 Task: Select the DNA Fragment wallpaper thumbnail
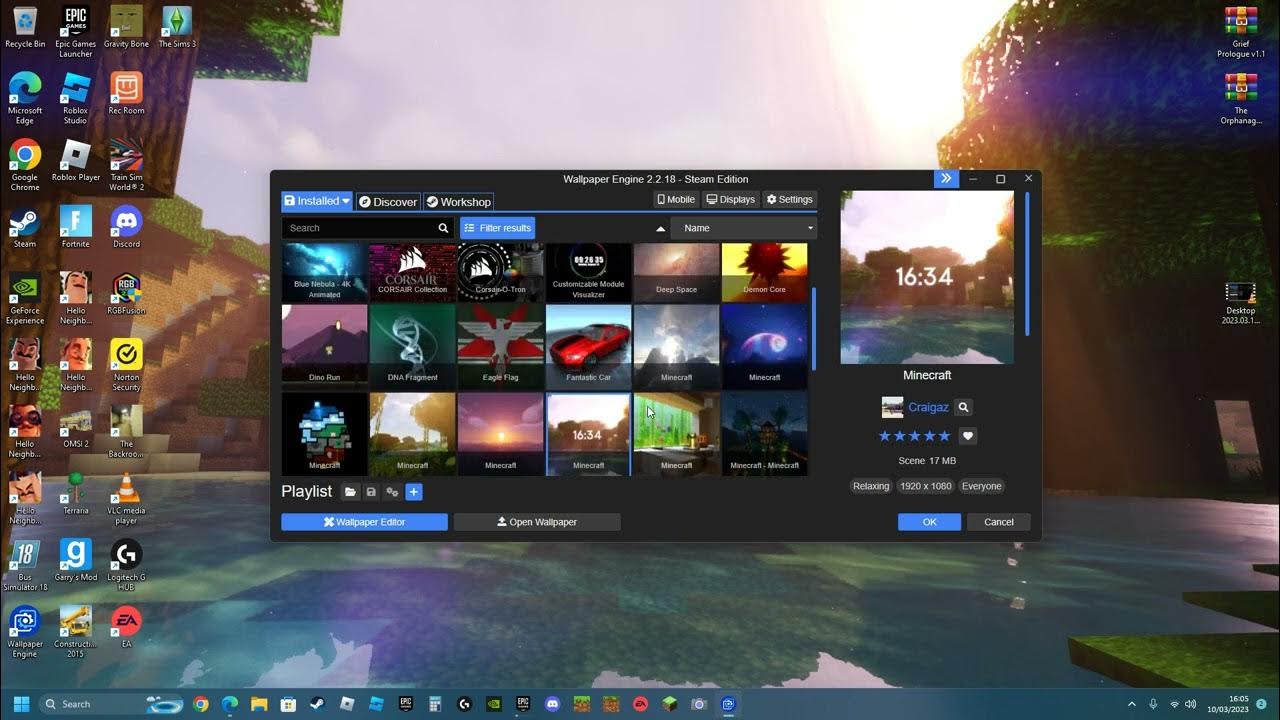[x=413, y=347]
